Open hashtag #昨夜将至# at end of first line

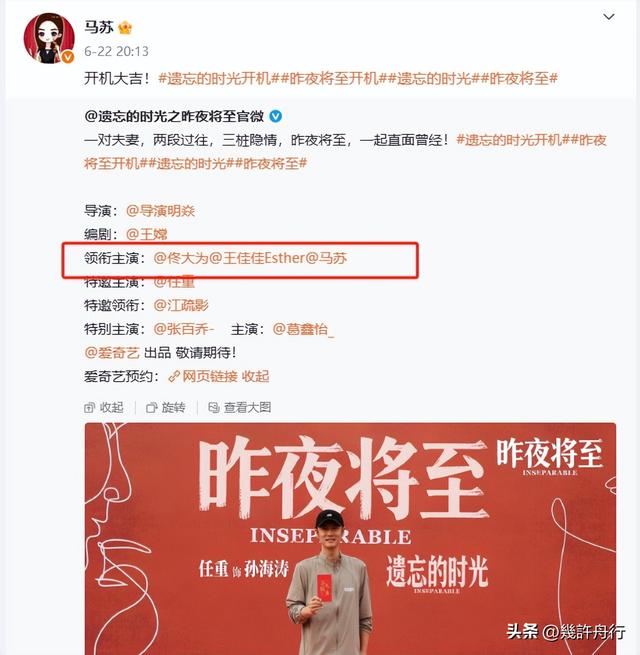click(x=519, y=78)
